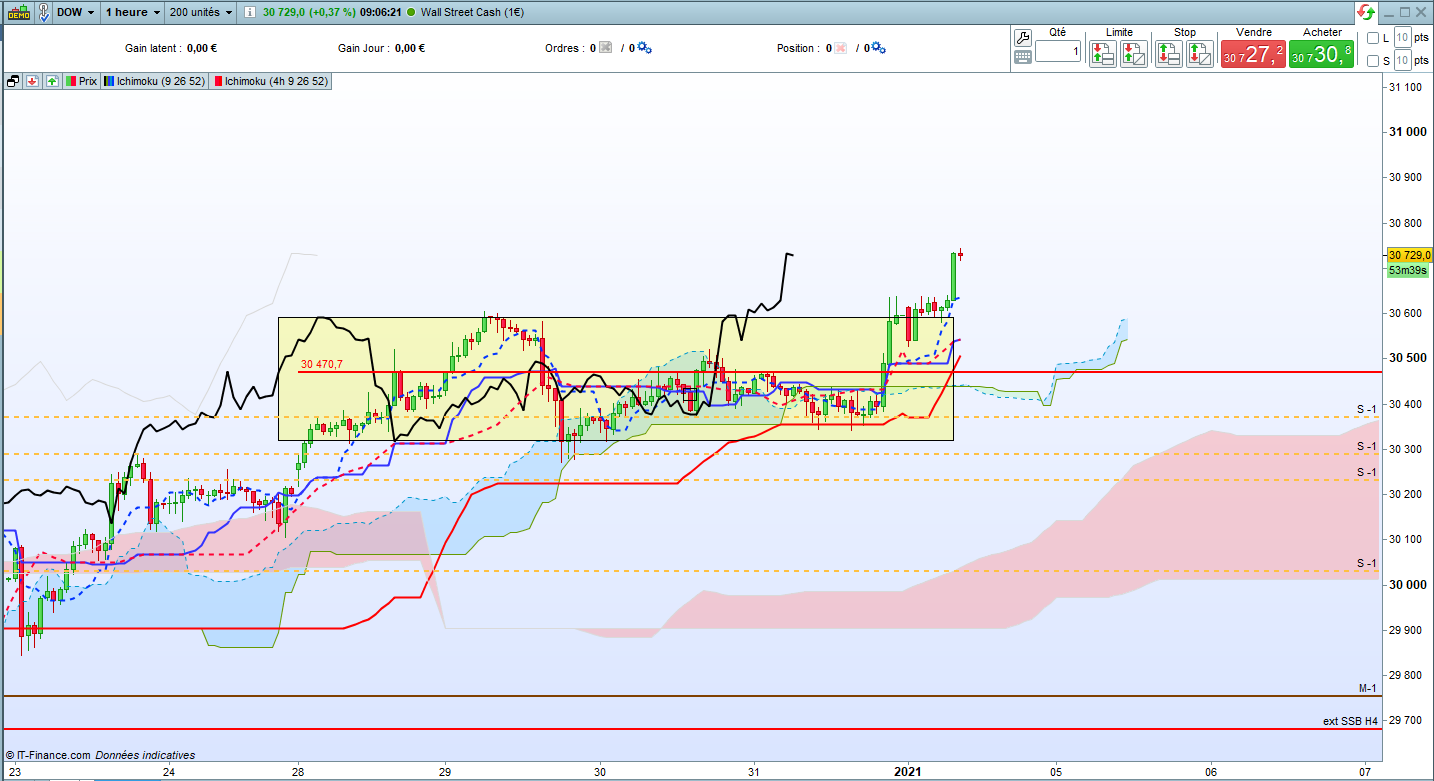Click the pin/link chart icon beside DEMO
Screen dimensions: 1434x781
tap(42, 13)
